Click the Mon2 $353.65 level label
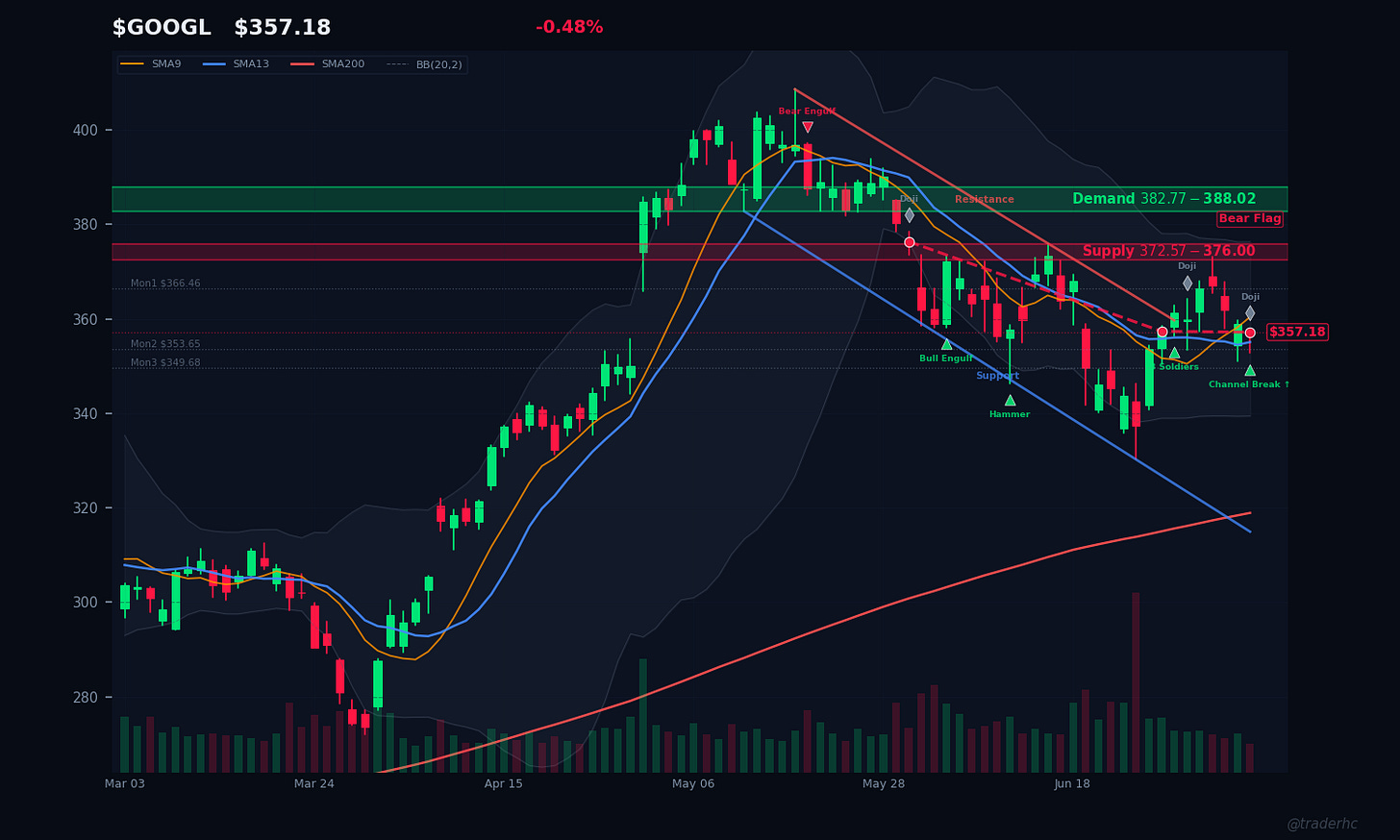This screenshot has width=1400, height=840. click(x=165, y=344)
